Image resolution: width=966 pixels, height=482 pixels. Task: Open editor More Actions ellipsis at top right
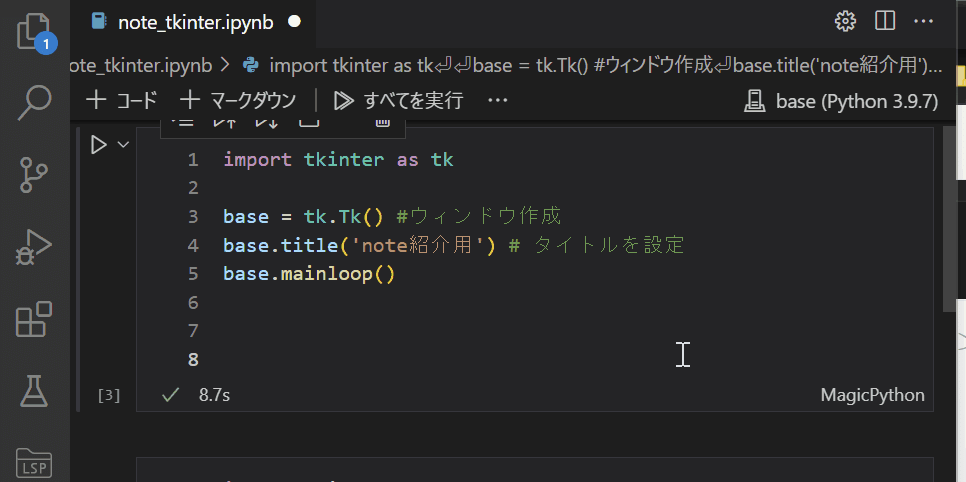coord(923,22)
